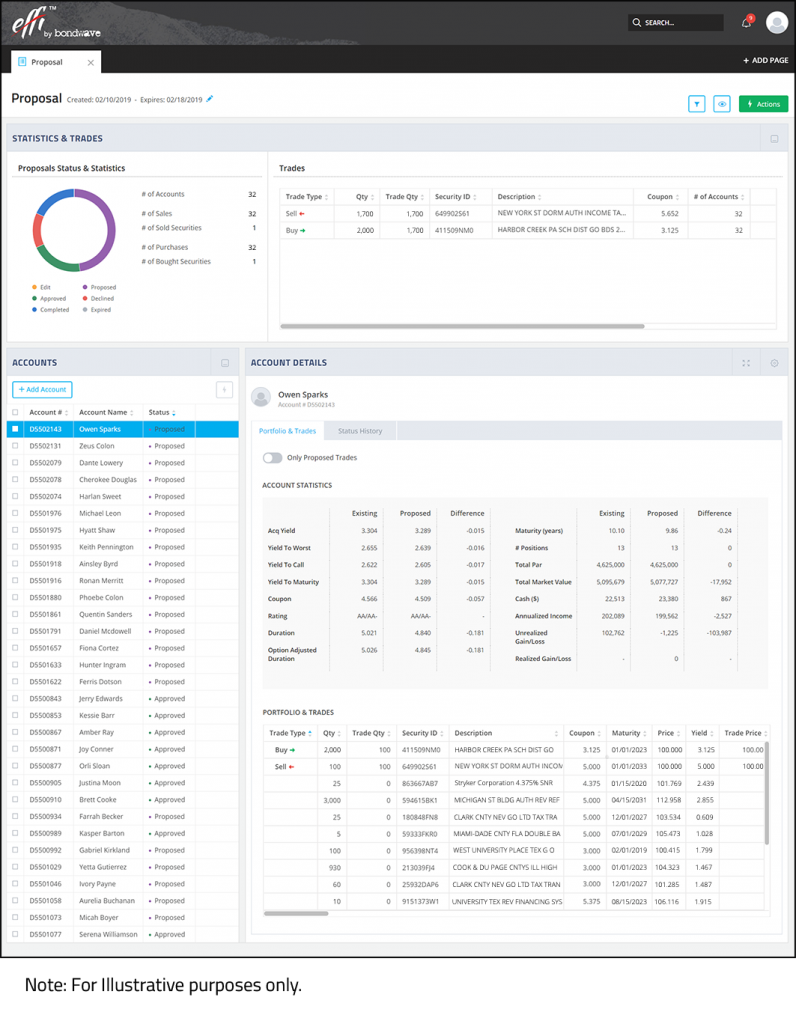Edit proposal dates with pencil icon
Image resolution: width=796 pixels, height=1024 pixels.
point(210,99)
